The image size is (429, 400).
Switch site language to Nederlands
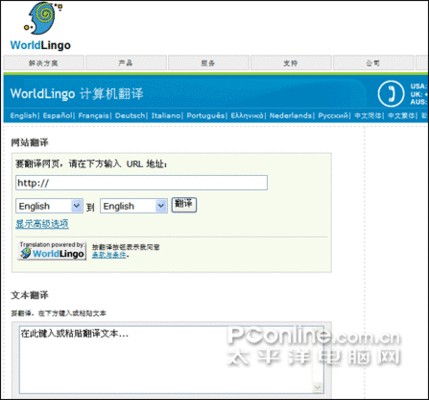pyautogui.click(x=291, y=116)
